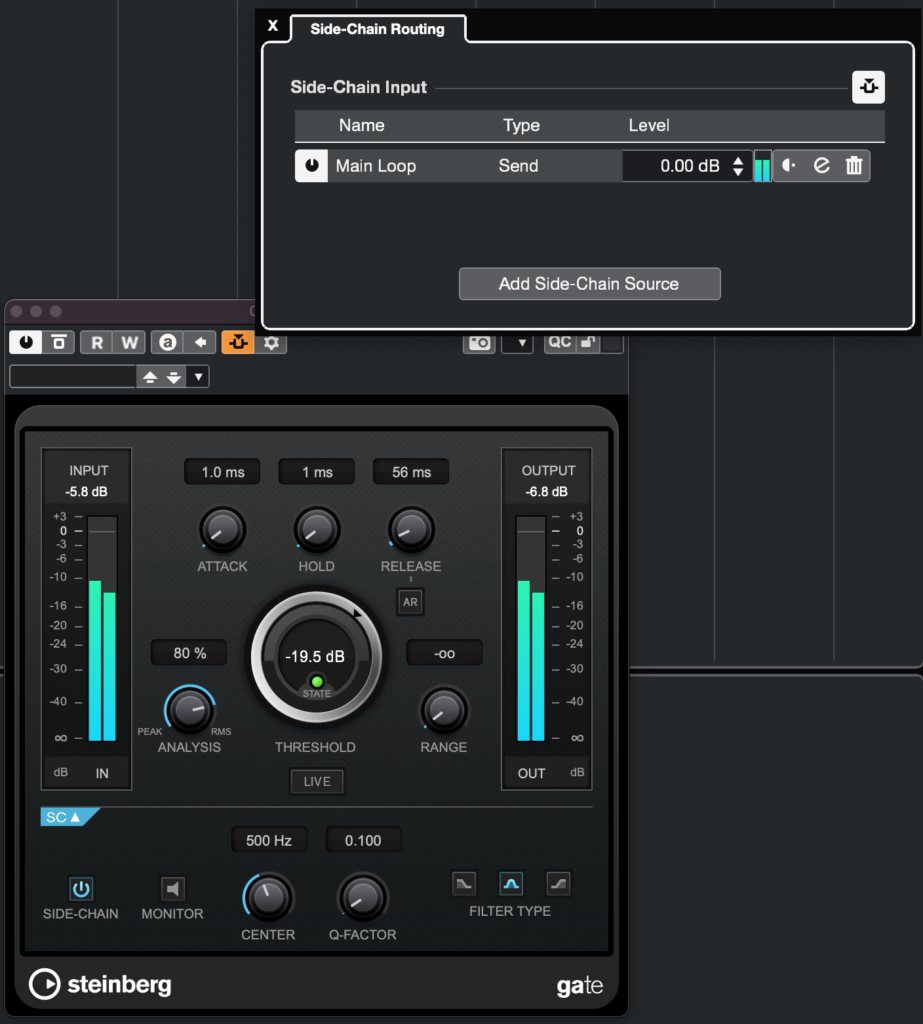This screenshot has height=1024, width=923.
Task: Click the THRESHOLD dial
Action: pos(316,657)
